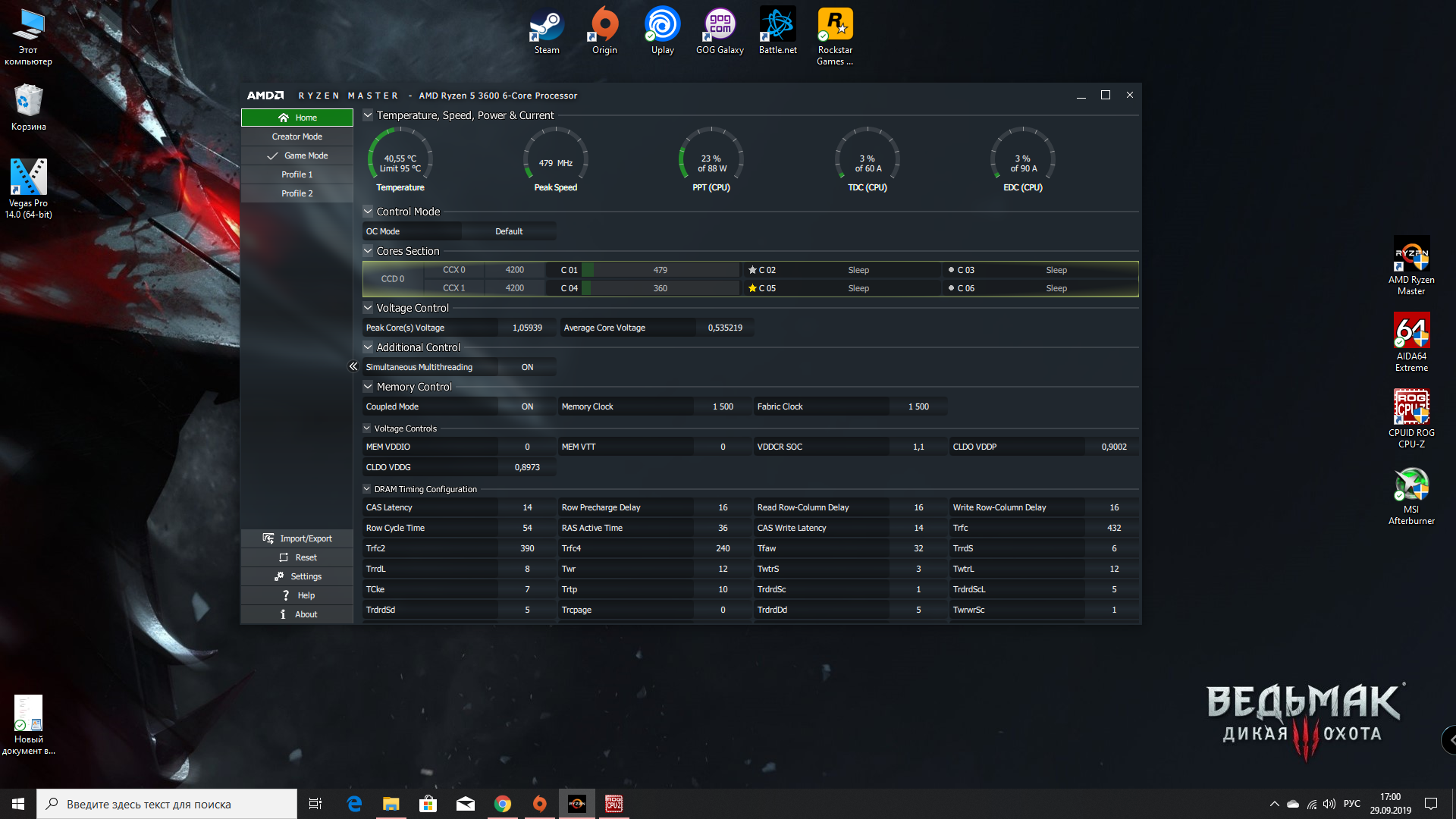Click gold star on core C 05
The image size is (1456, 819).
point(752,288)
